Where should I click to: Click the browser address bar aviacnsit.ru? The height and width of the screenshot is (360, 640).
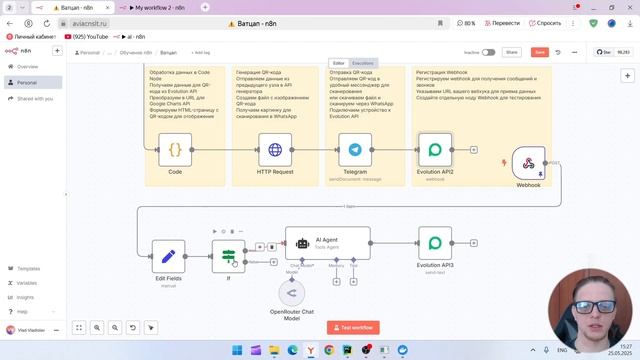(89, 24)
